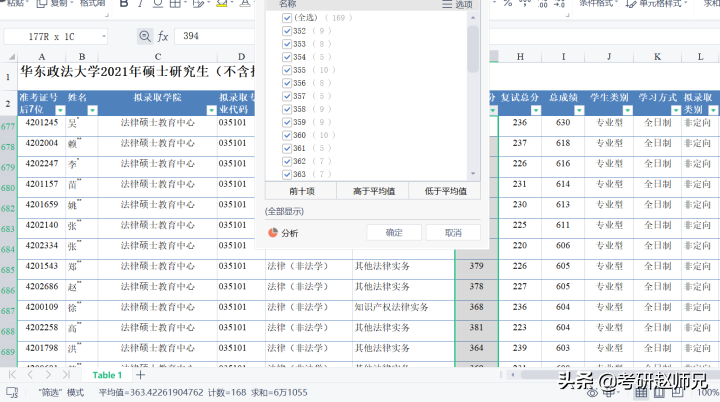This screenshot has height=402, width=720.
Task: Open the 学生类别 column filter dropdown
Action: 627,110
